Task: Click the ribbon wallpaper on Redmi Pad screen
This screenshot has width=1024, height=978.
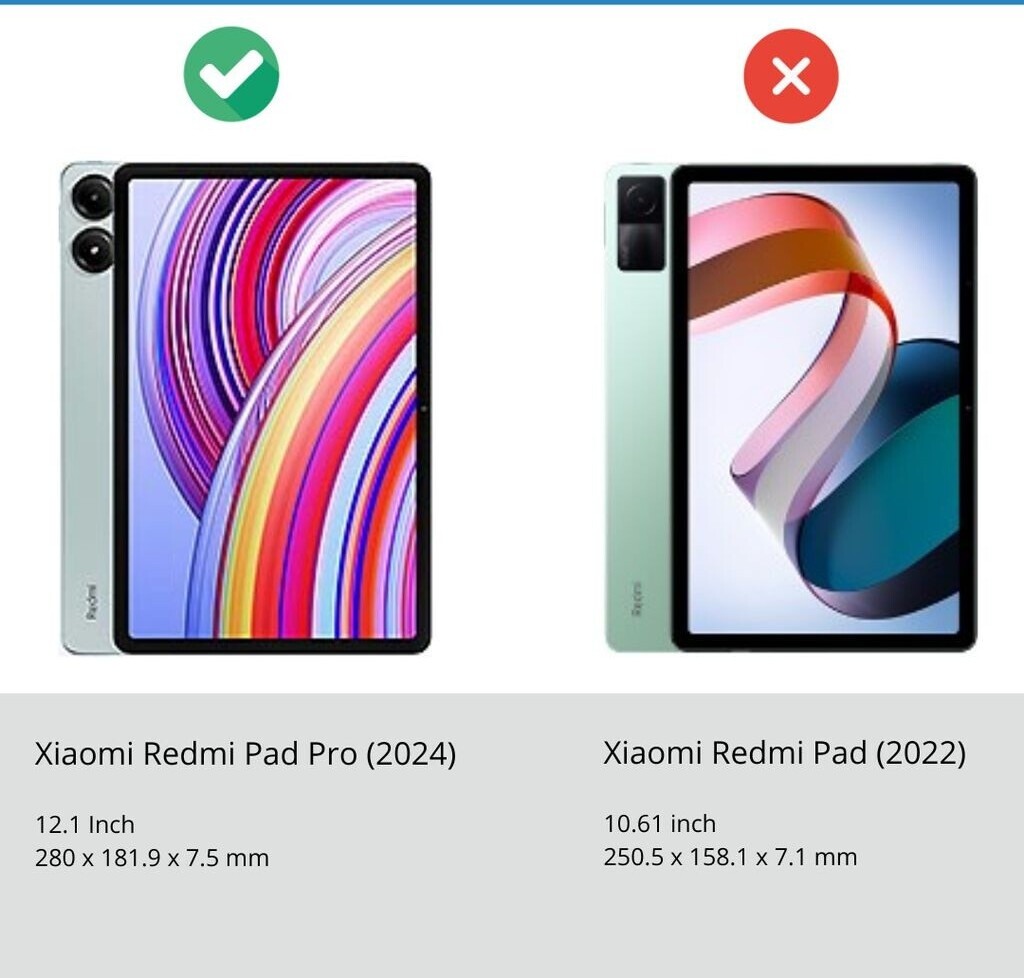Action: pyautogui.click(x=824, y=408)
